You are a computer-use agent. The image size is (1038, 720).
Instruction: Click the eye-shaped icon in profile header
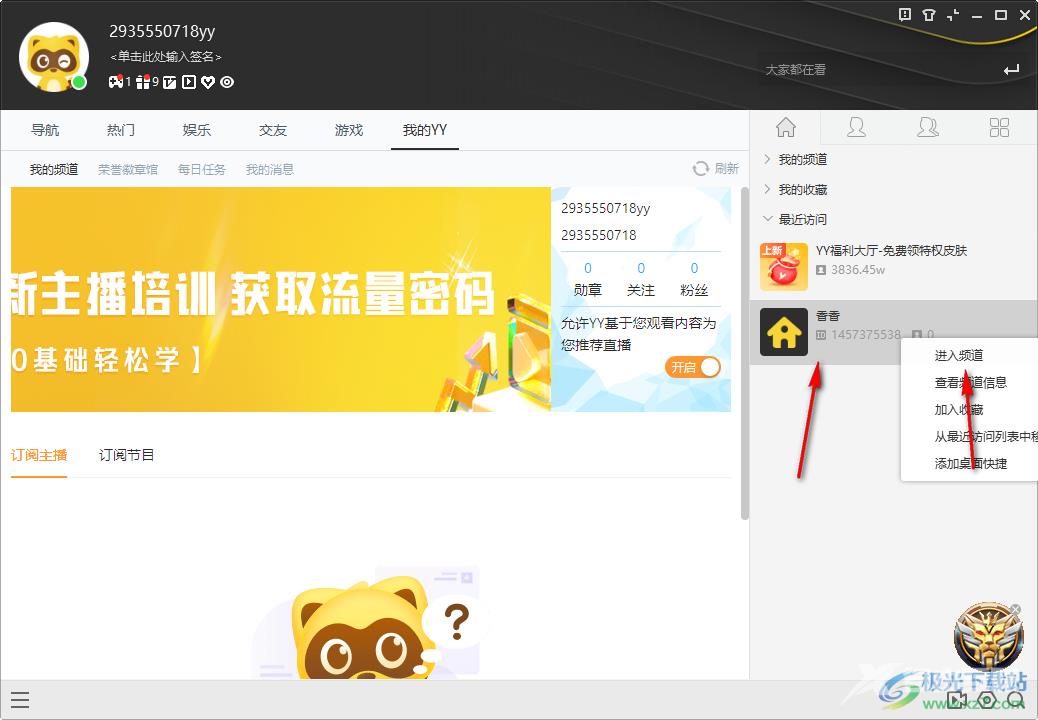[x=227, y=82]
